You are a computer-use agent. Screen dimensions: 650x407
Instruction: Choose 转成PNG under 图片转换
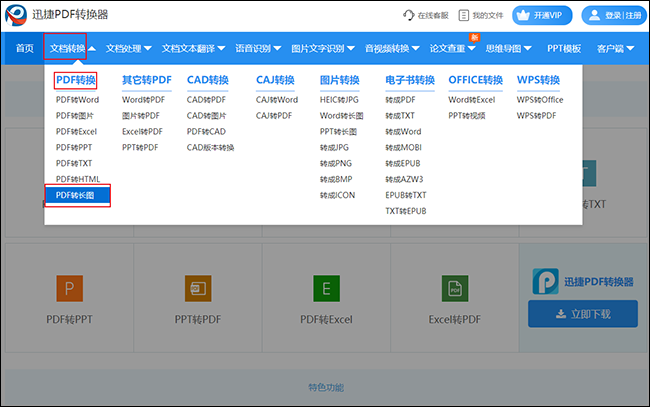coord(336,163)
